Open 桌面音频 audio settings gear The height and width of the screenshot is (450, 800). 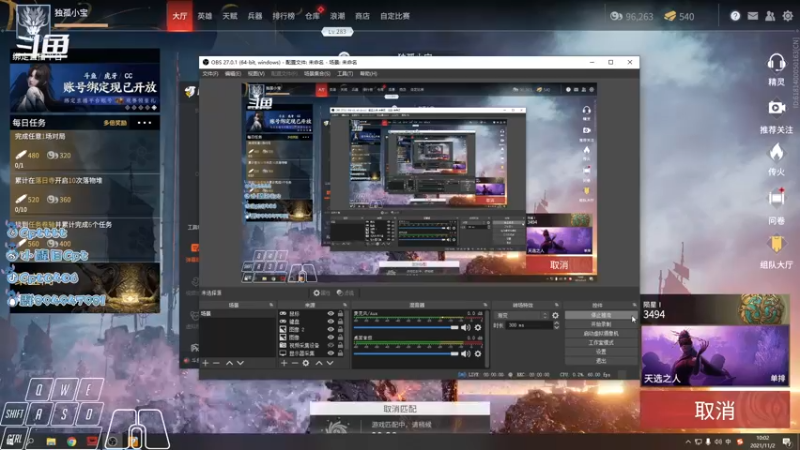(478, 353)
